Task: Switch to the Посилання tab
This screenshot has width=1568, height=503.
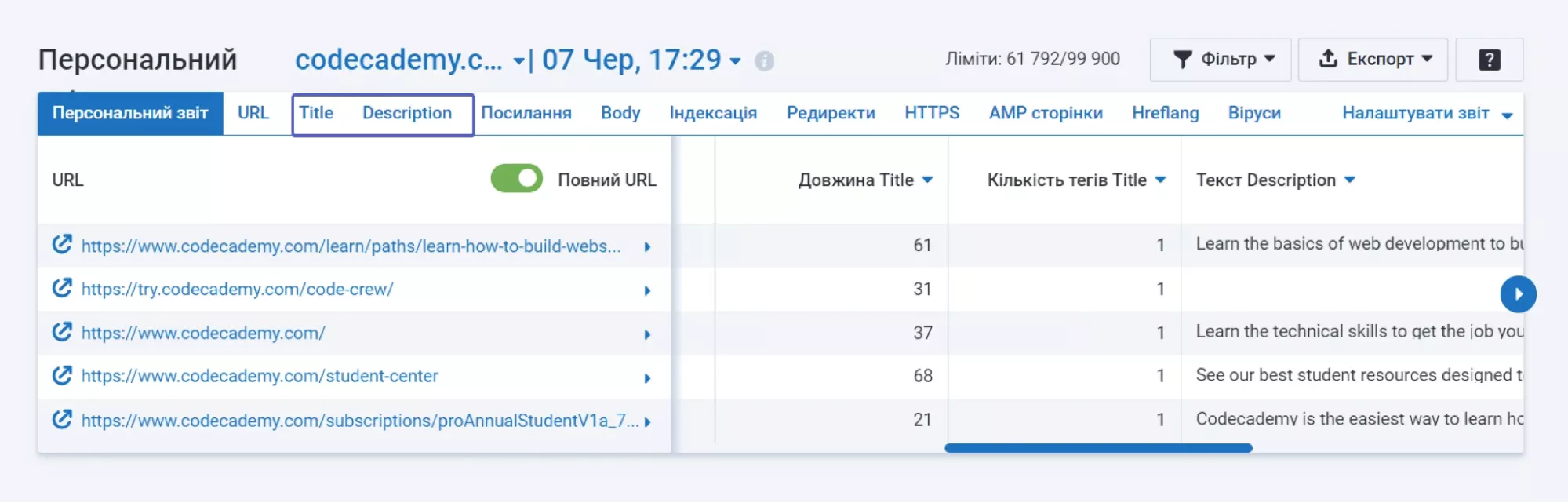Action: tap(526, 113)
